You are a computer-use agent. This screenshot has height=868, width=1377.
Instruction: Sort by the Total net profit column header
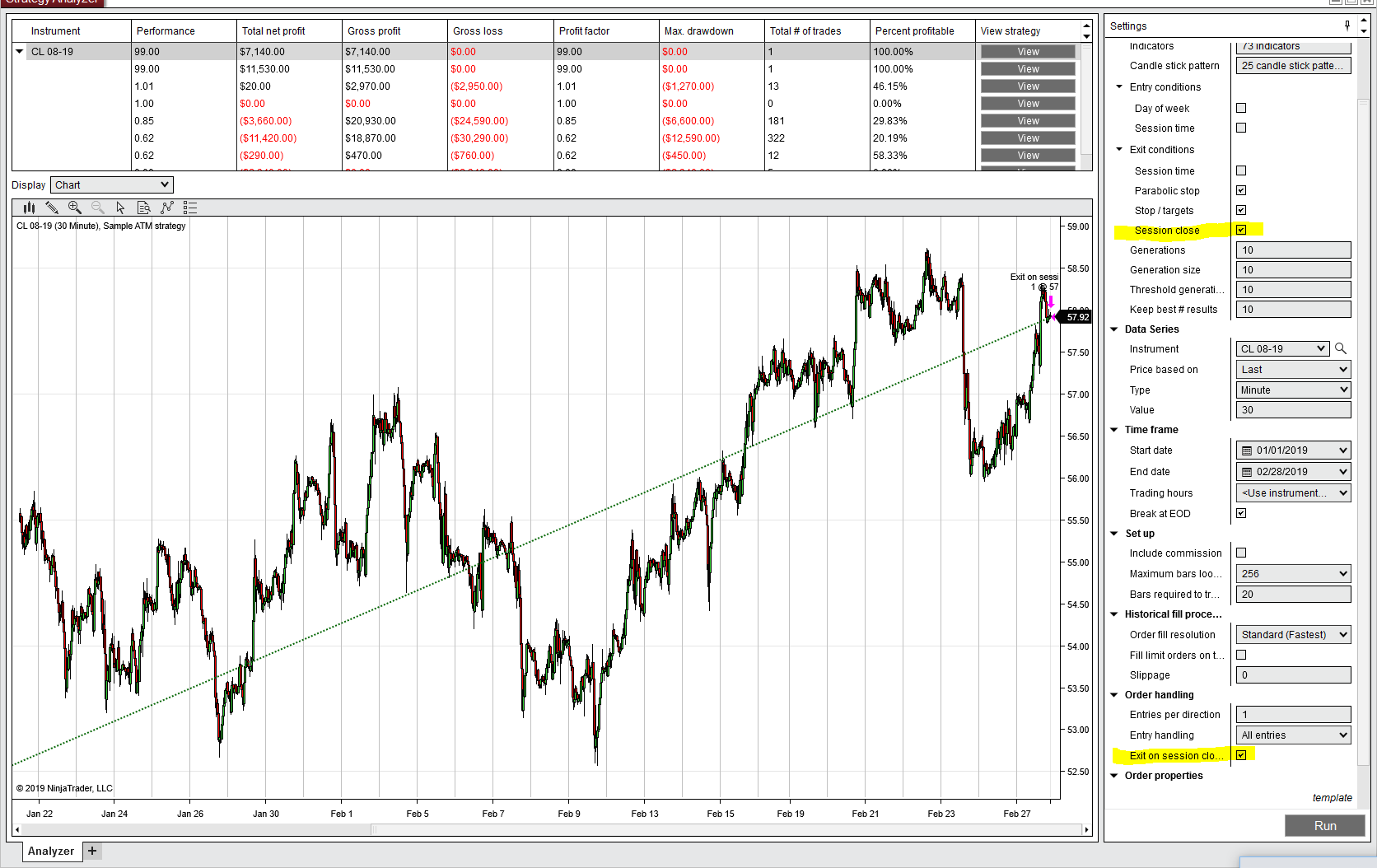tap(289, 31)
